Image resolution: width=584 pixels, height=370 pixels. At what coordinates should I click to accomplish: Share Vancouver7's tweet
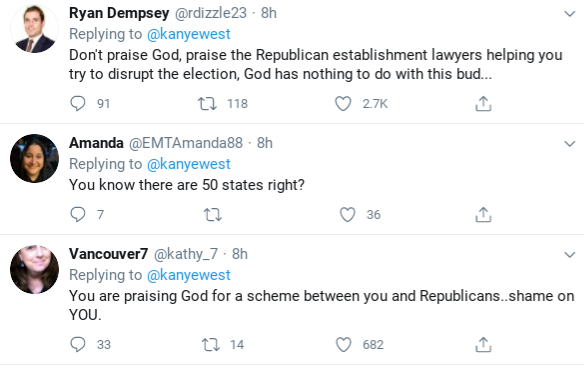tap(483, 344)
